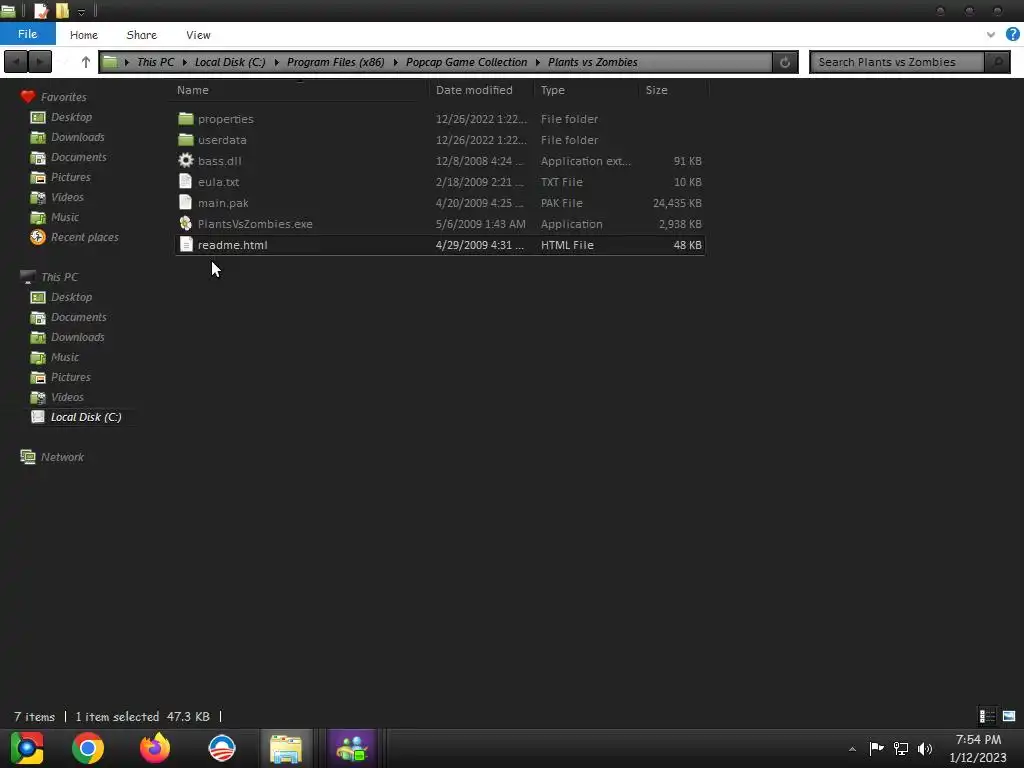Open Music under Favorites

(x=65, y=217)
